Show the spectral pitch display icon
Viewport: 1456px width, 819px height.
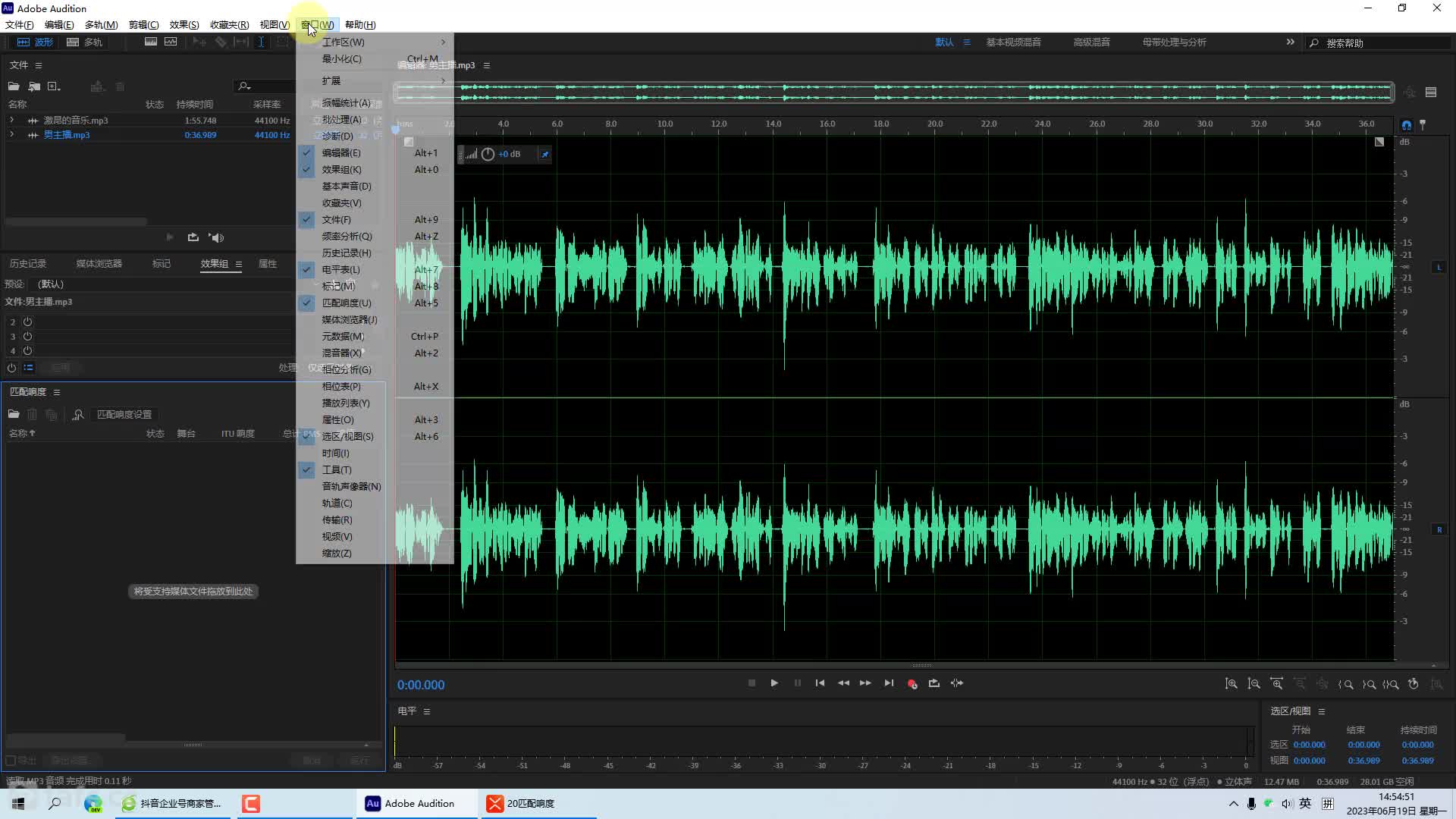171,42
